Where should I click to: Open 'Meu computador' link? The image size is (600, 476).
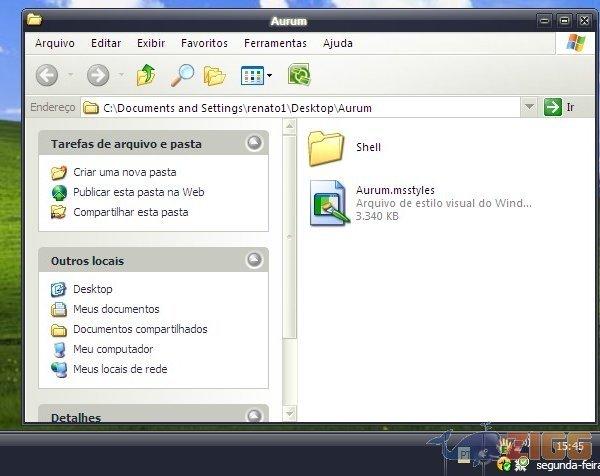point(113,349)
